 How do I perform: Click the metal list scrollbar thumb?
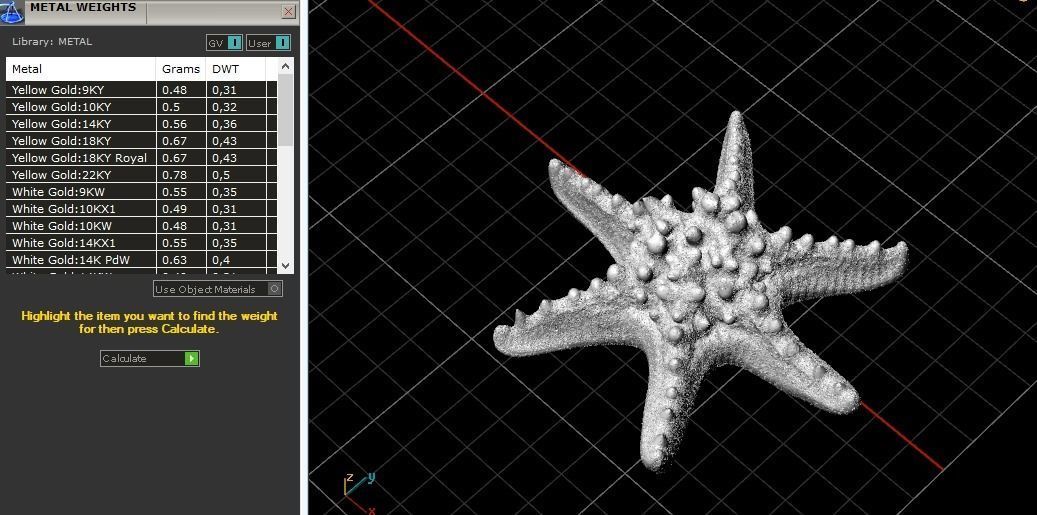pyautogui.click(x=285, y=110)
